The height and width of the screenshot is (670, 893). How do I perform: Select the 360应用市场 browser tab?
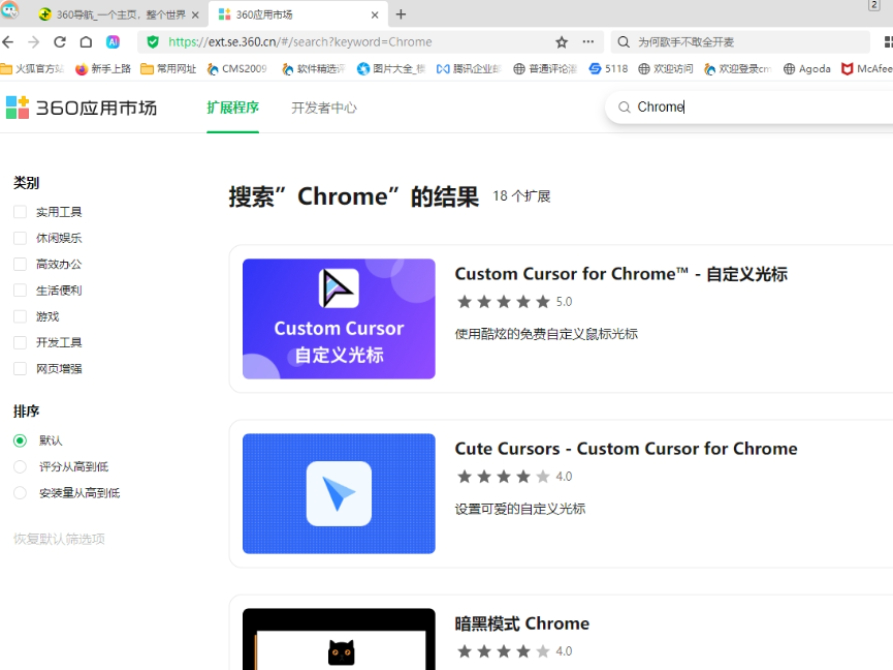[x=299, y=15]
